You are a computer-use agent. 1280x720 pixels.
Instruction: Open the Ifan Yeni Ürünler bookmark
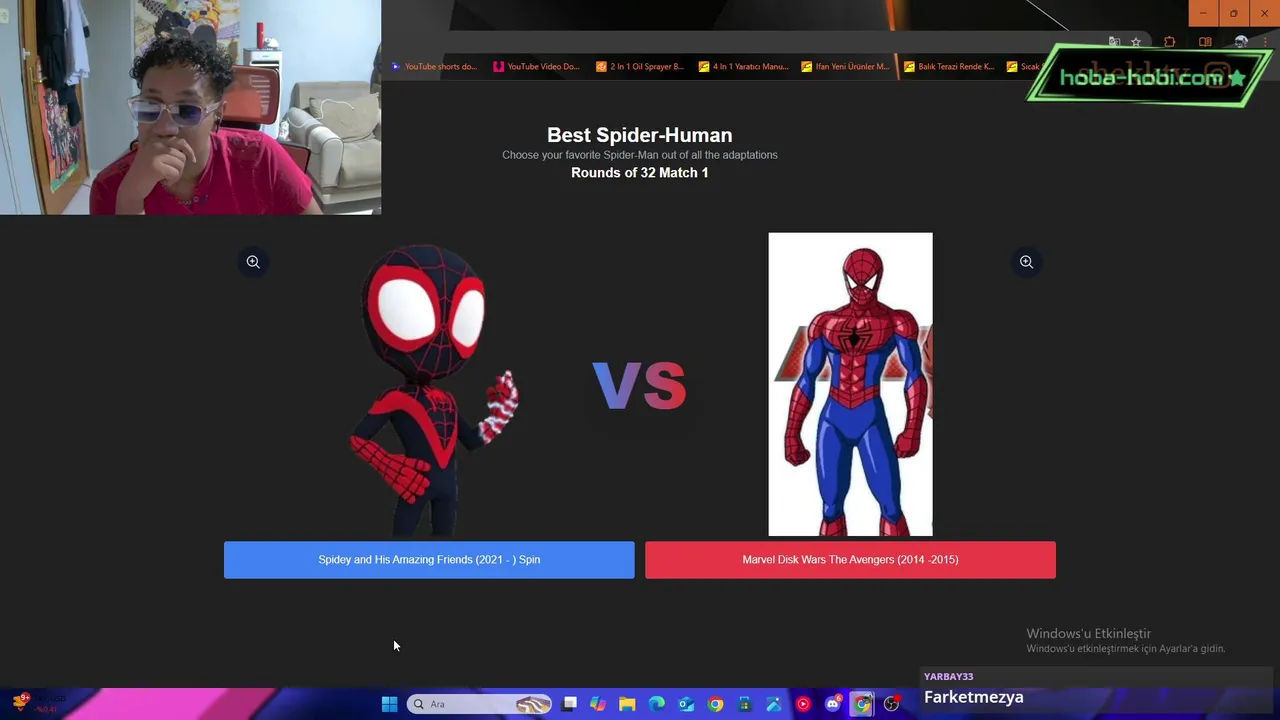846,67
